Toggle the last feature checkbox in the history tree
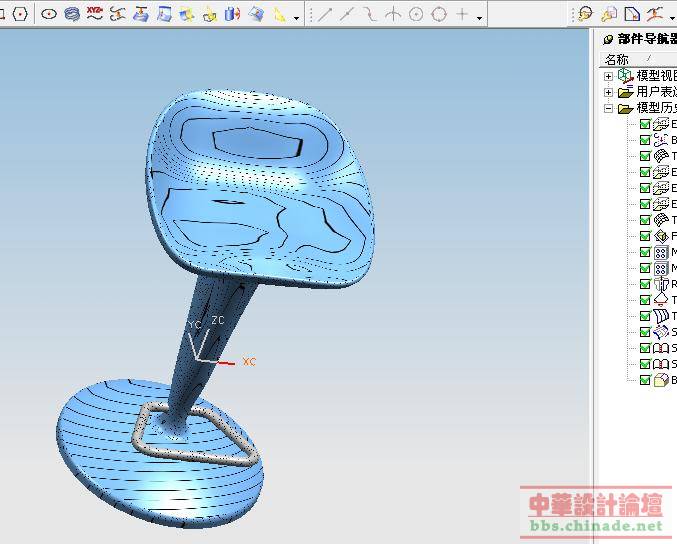This screenshot has width=677, height=544. coord(645,380)
